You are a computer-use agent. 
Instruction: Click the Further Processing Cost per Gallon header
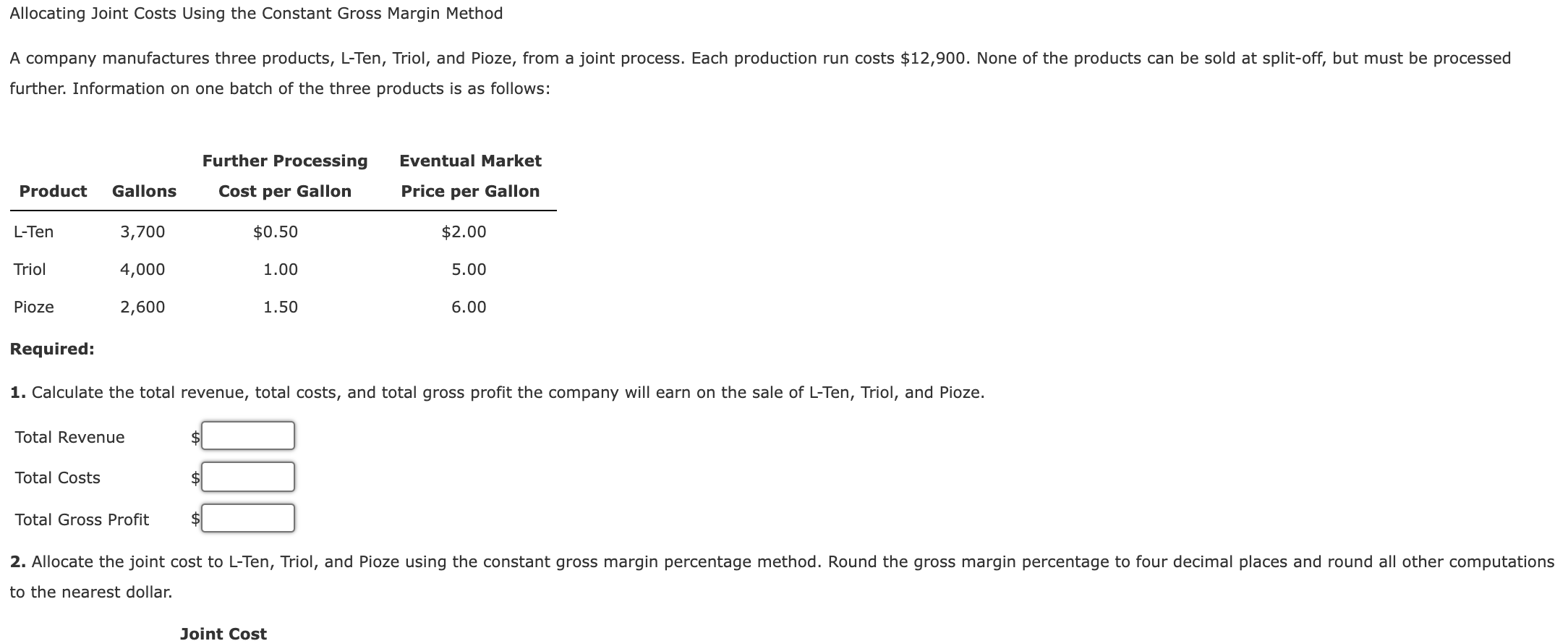click(x=285, y=176)
